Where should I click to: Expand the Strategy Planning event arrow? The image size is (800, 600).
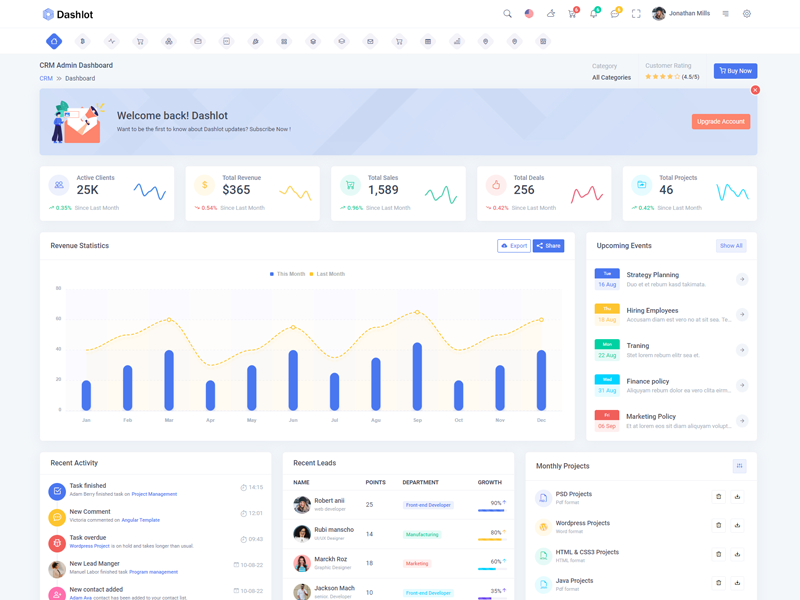[x=742, y=280]
